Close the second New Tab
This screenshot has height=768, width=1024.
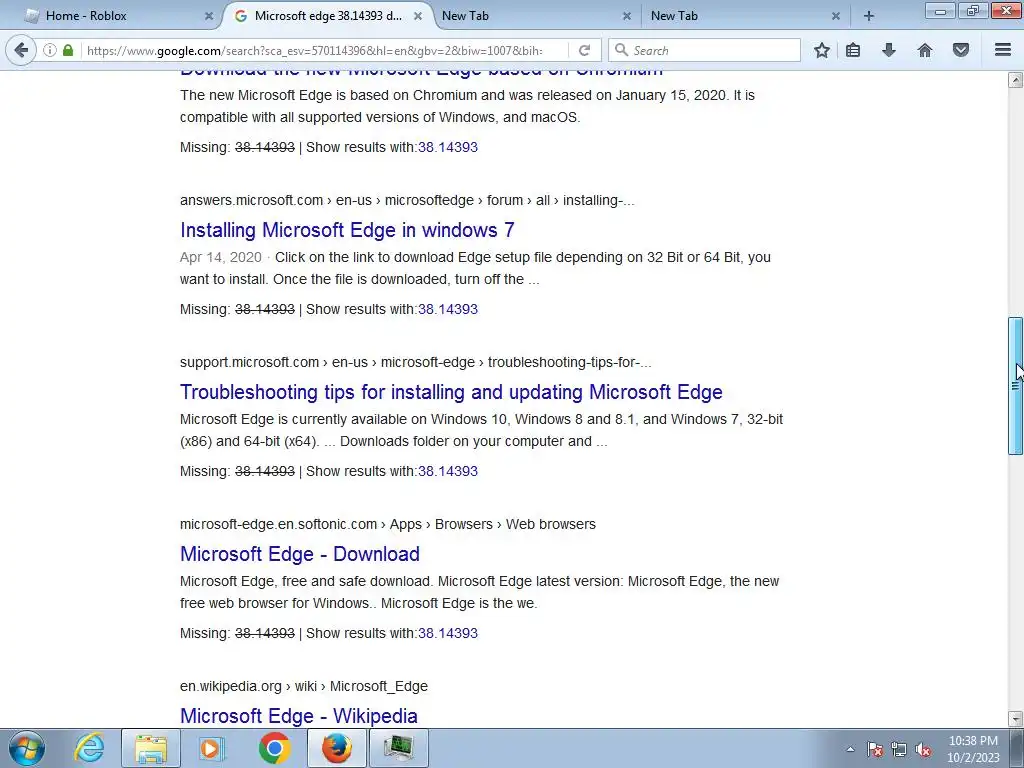(836, 16)
